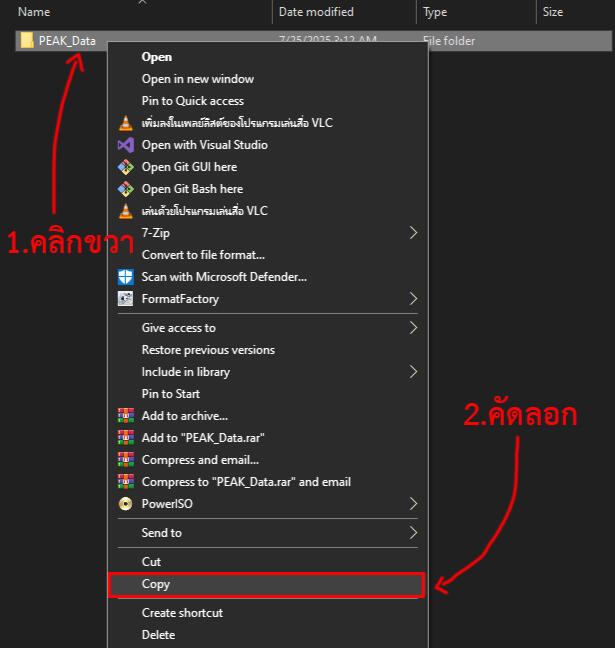Viewport: 615px width, 648px height.
Task: Click the Git Bash icon
Action: pyautogui.click(x=125, y=189)
